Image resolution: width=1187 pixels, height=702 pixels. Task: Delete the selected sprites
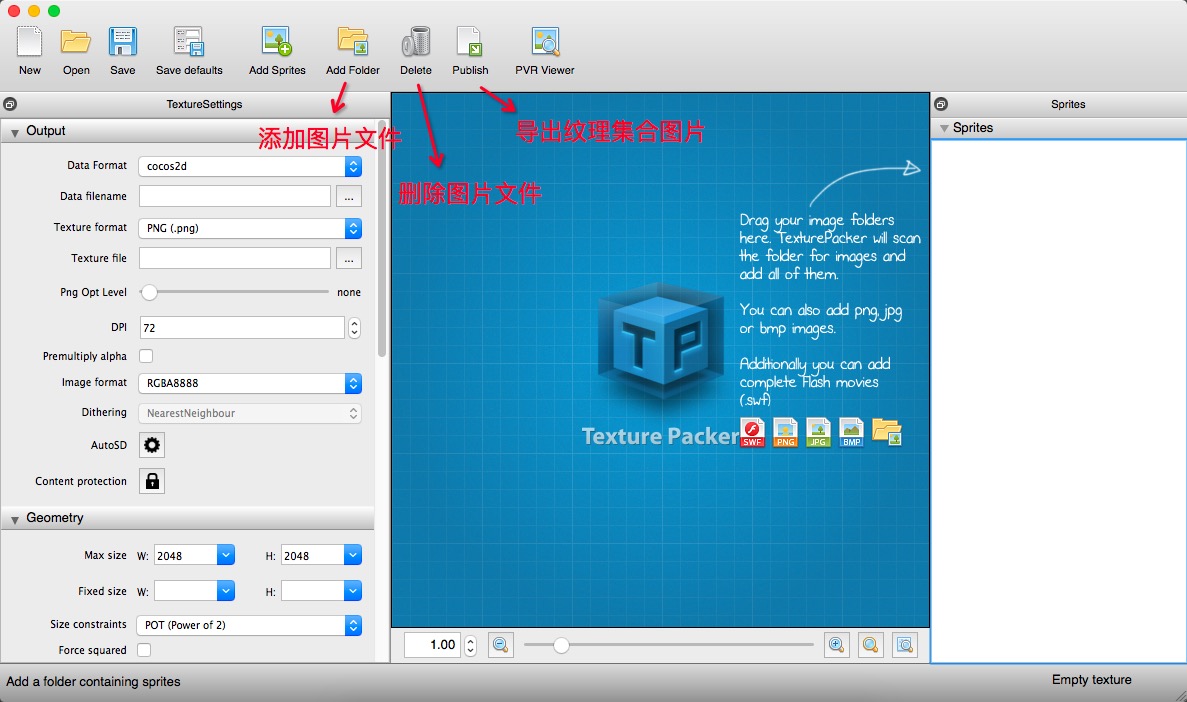[x=416, y=44]
